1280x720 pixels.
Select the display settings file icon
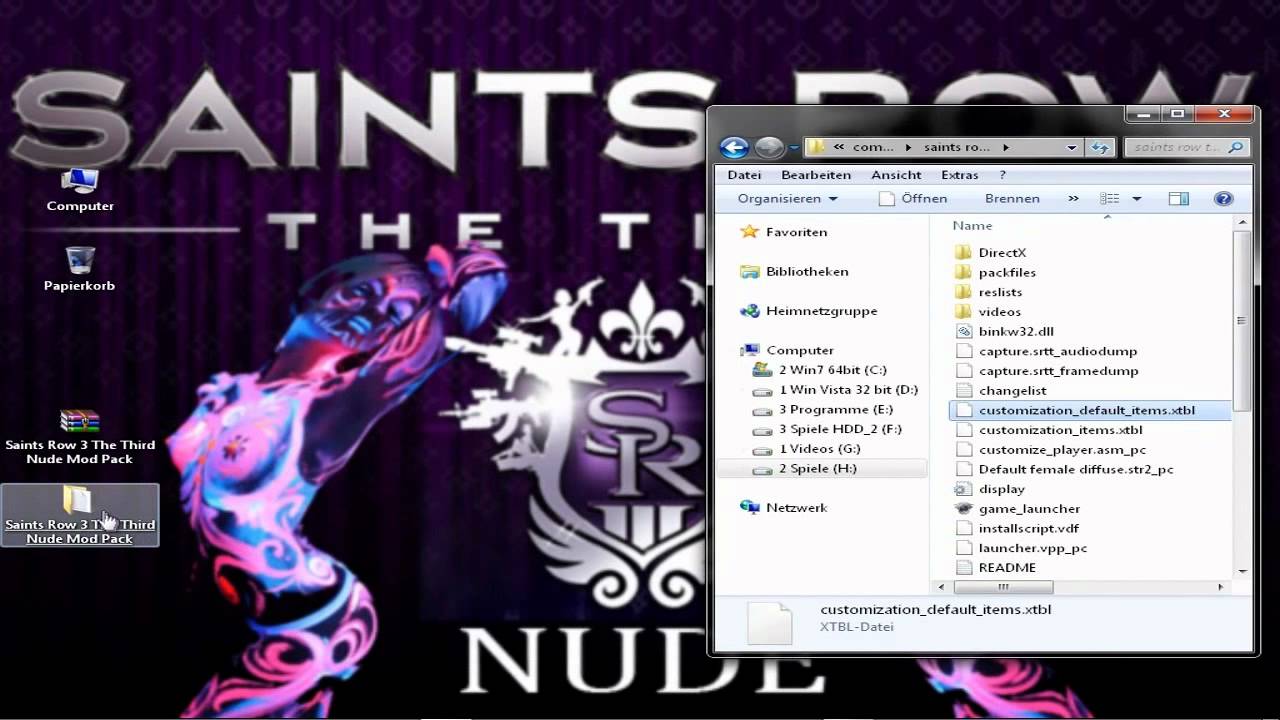pyautogui.click(x=963, y=489)
